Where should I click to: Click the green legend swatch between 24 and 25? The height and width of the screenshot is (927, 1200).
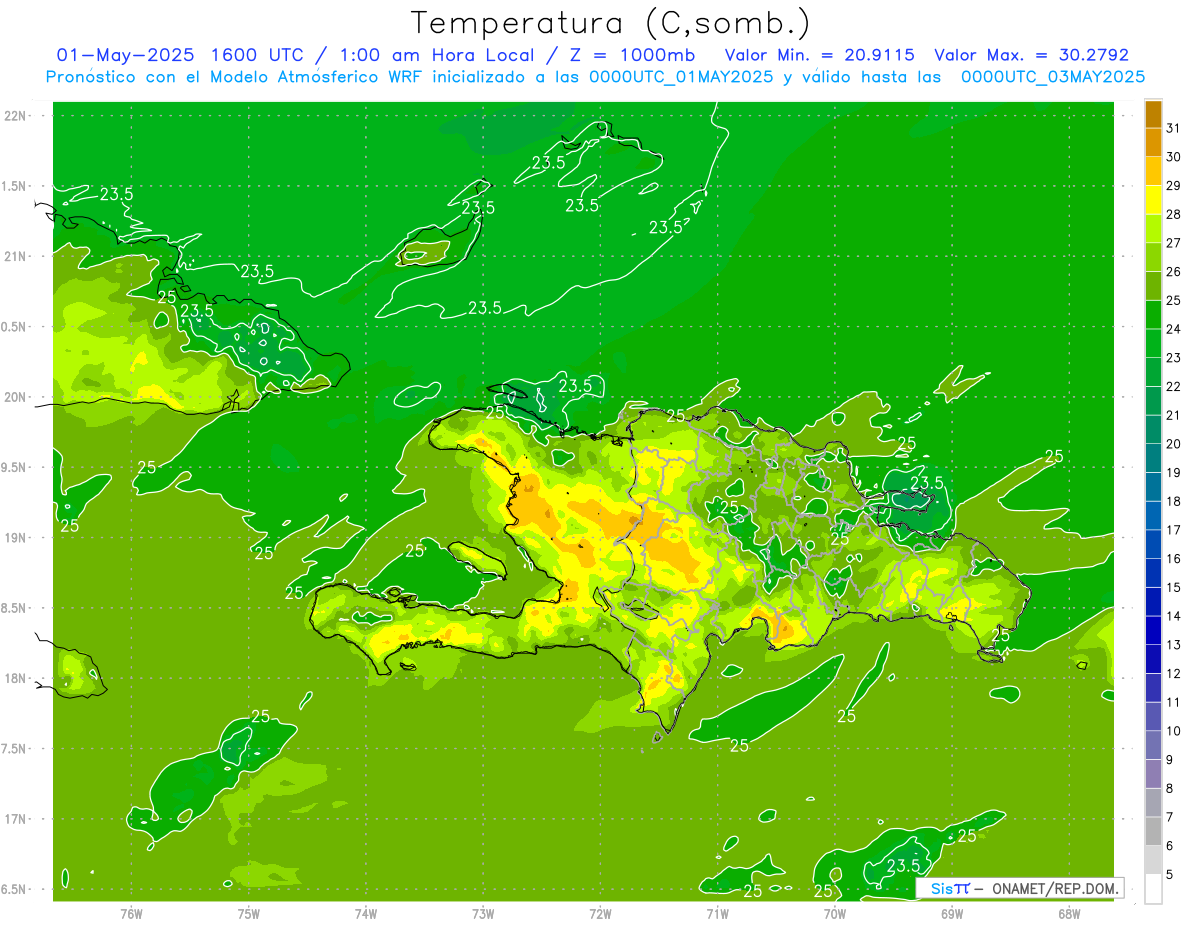pos(1153,315)
